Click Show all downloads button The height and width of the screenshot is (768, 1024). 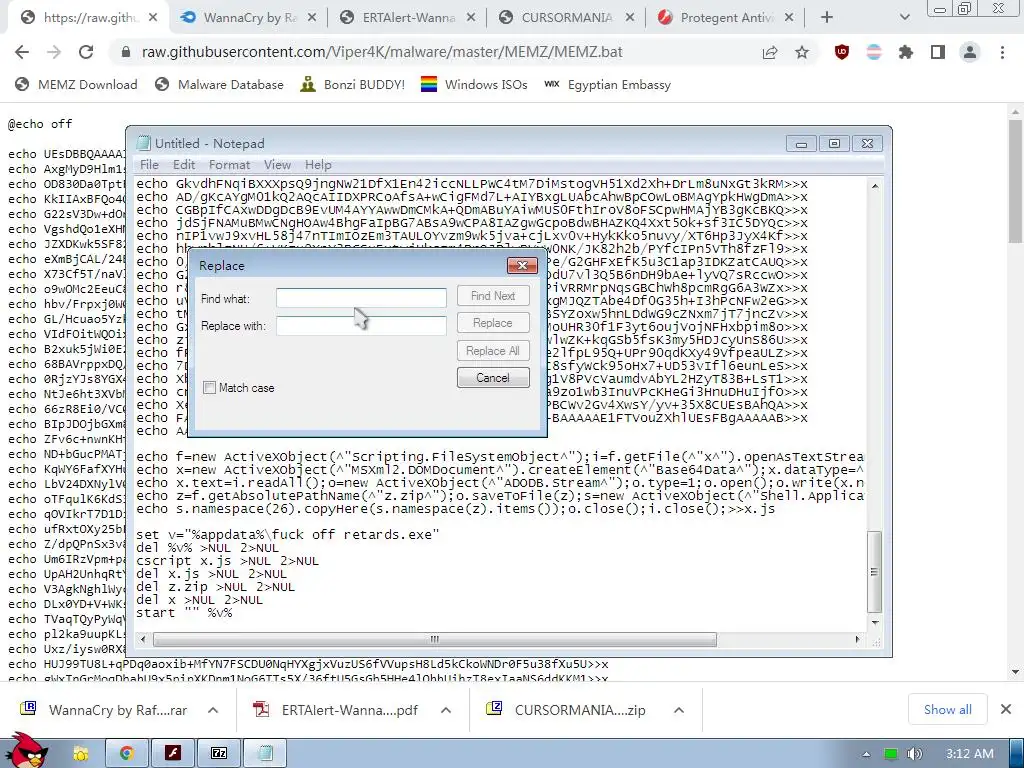[948, 710]
